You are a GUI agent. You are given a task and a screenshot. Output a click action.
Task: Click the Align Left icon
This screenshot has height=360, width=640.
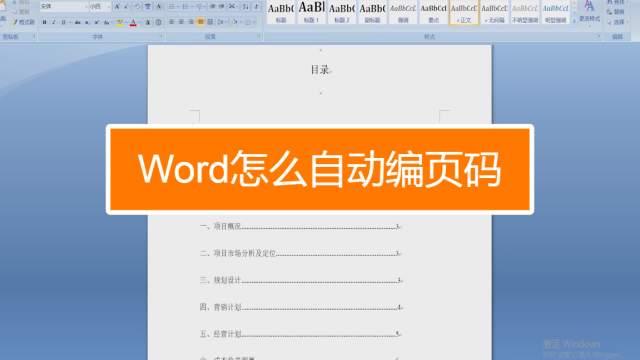(172, 22)
